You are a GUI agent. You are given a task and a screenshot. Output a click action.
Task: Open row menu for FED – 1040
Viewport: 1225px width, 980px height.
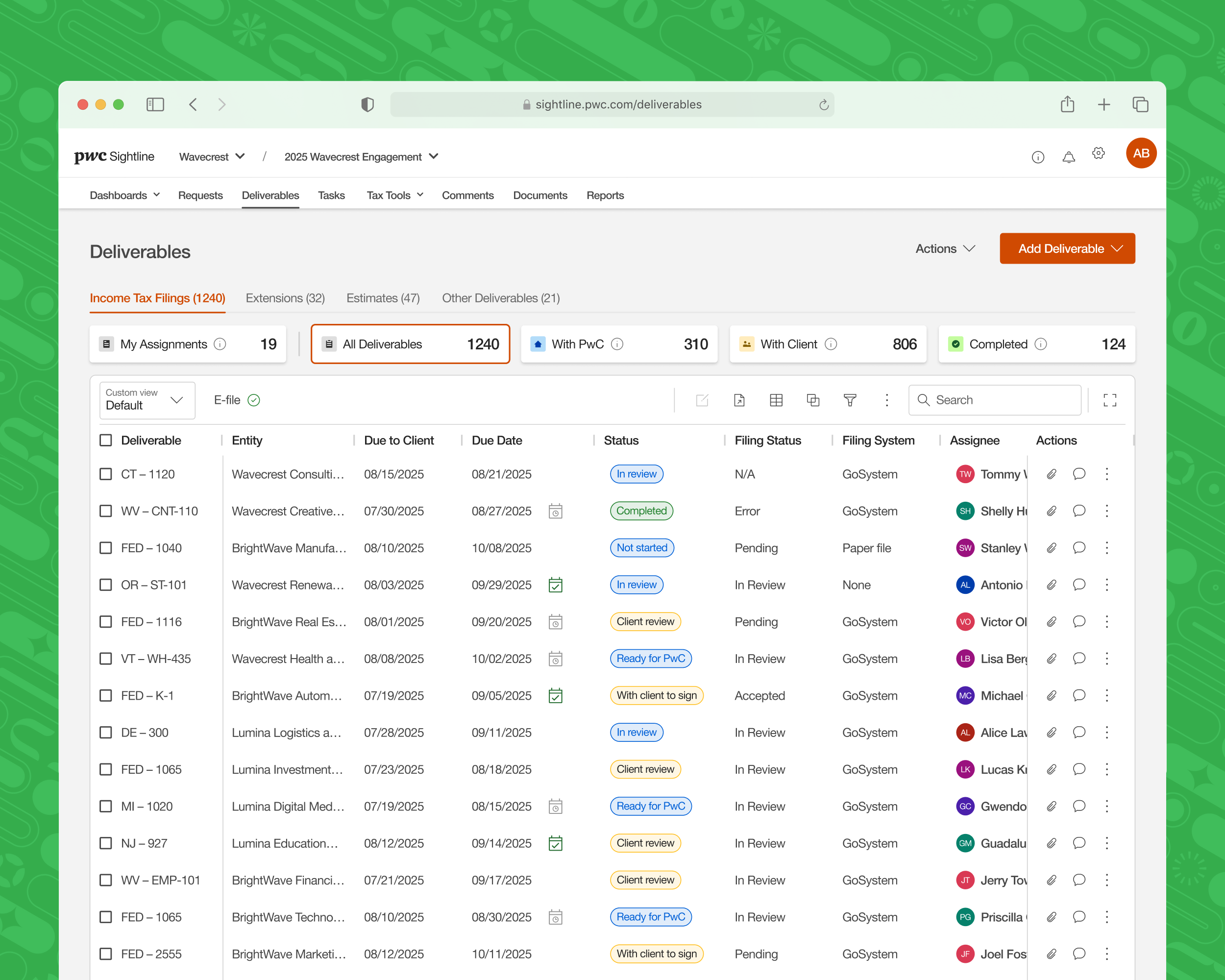point(1107,548)
